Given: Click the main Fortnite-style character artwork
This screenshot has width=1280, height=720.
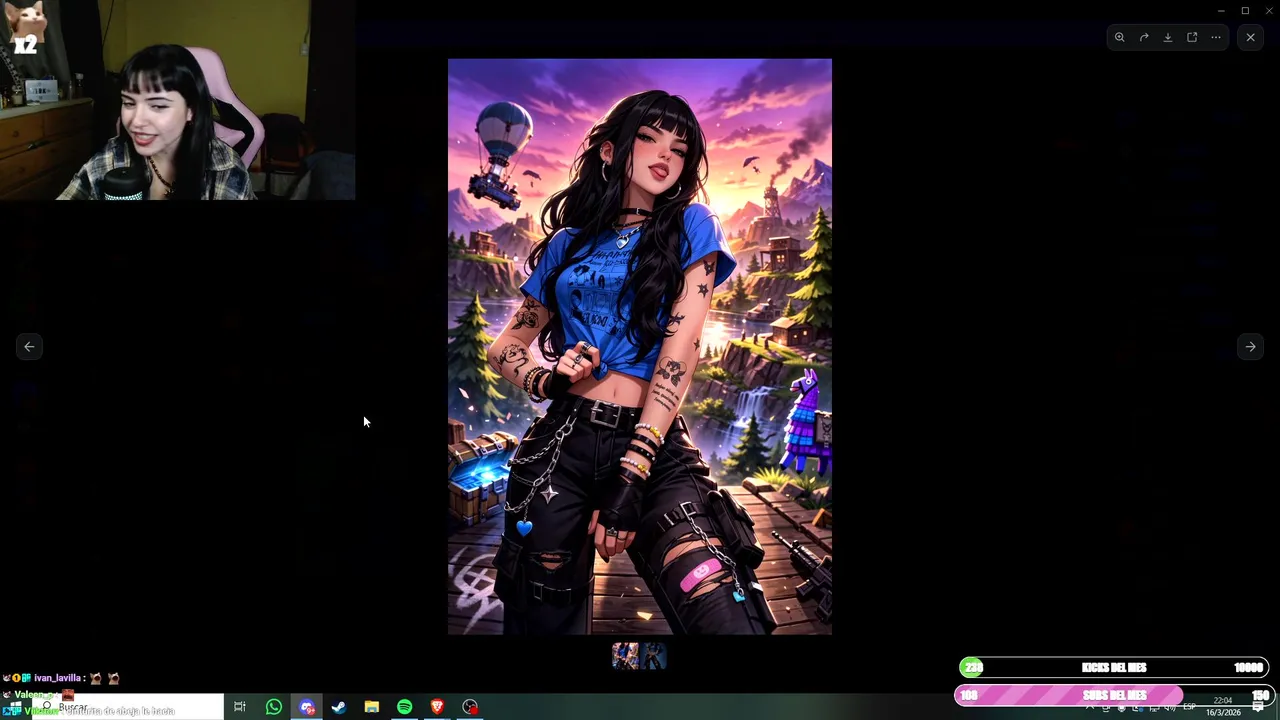Looking at the screenshot, I should (640, 346).
